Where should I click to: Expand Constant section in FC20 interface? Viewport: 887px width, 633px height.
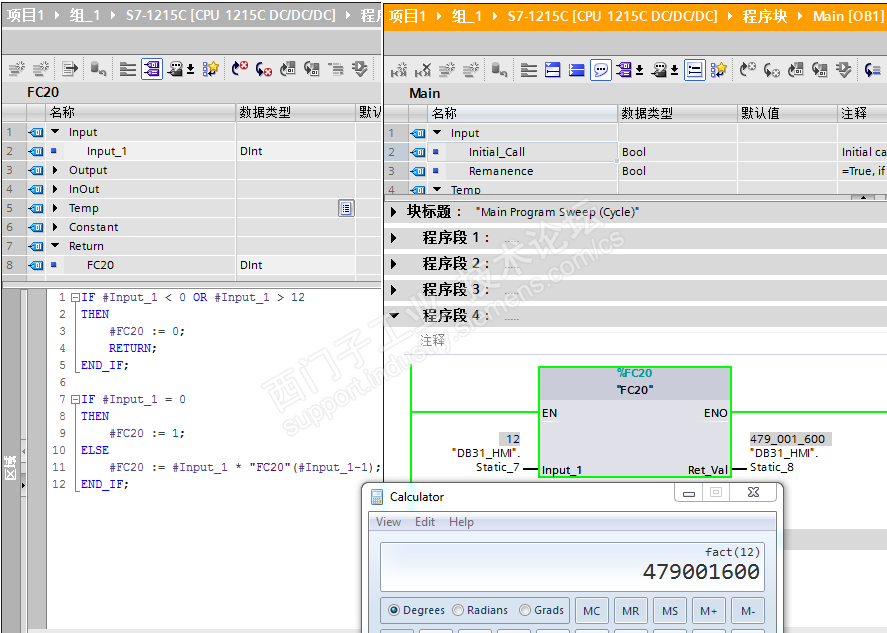tap(55, 227)
